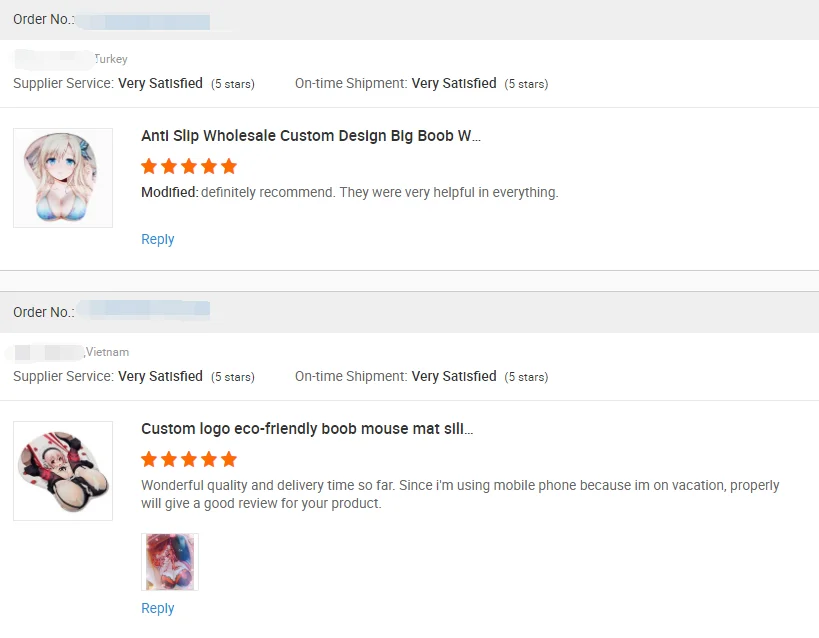Click the third star of Vietnam review rating

coord(189,459)
